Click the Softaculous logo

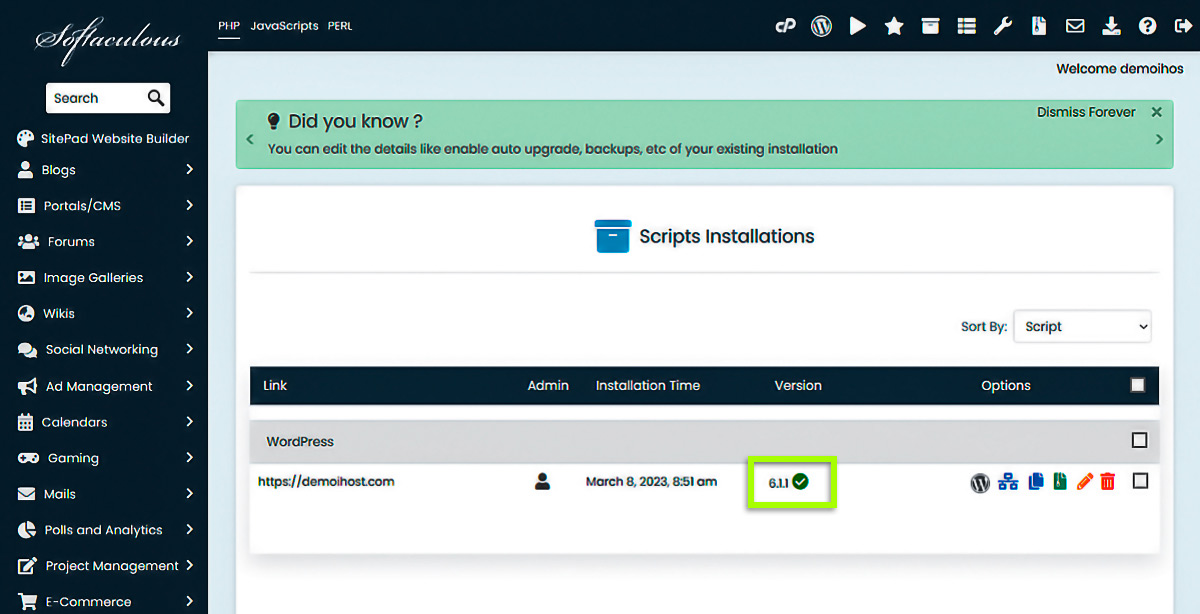(x=108, y=40)
